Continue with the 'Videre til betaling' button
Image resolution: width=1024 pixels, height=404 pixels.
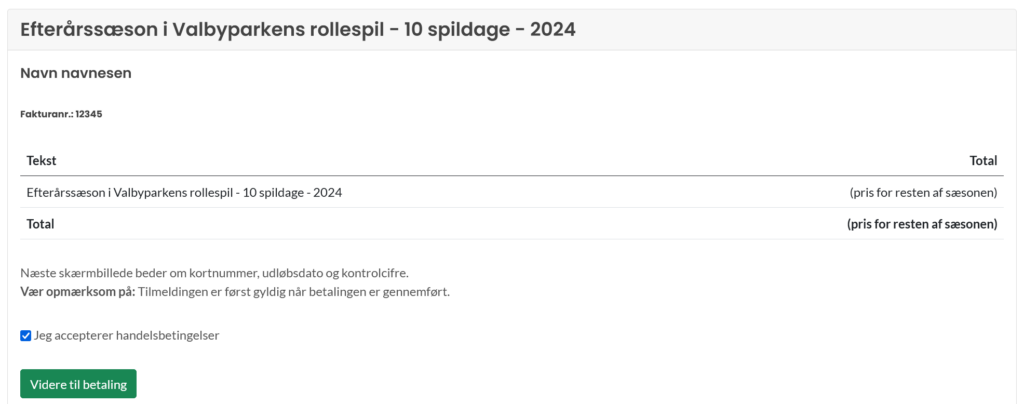(x=78, y=384)
